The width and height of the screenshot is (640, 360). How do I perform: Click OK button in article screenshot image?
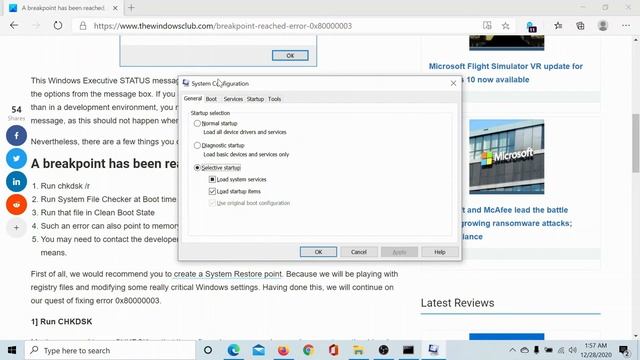pos(290,56)
